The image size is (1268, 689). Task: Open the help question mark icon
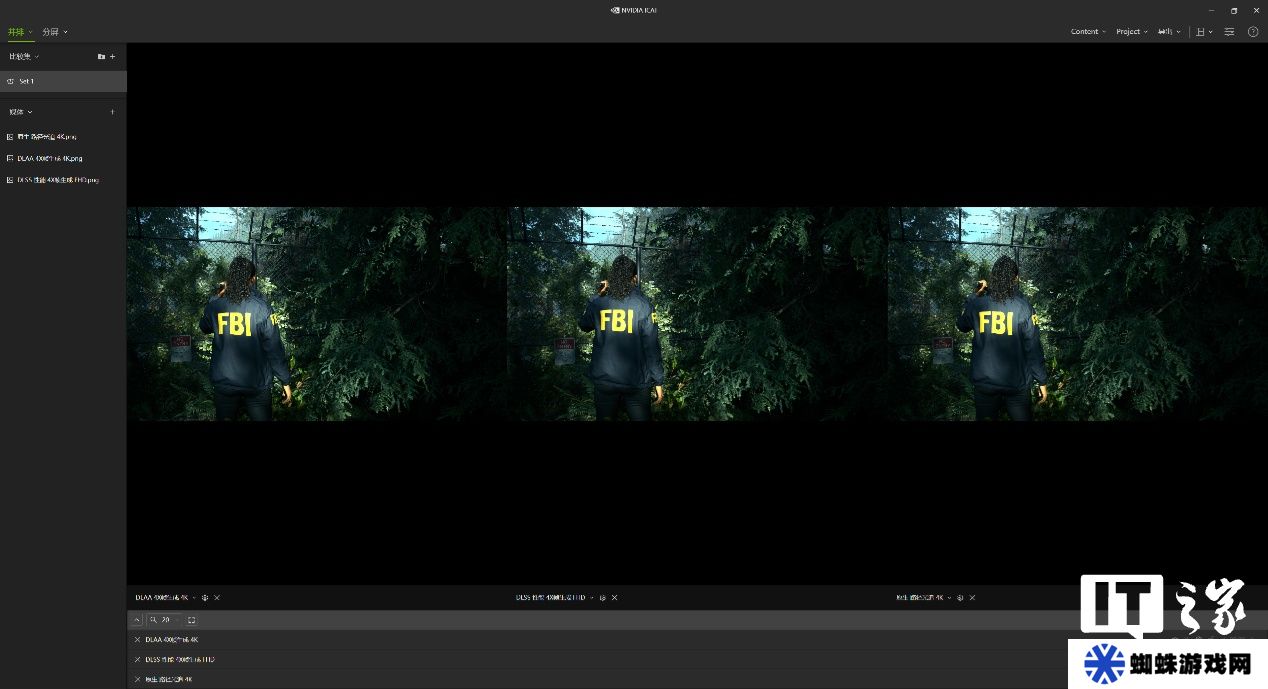pyautogui.click(x=1253, y=32)
